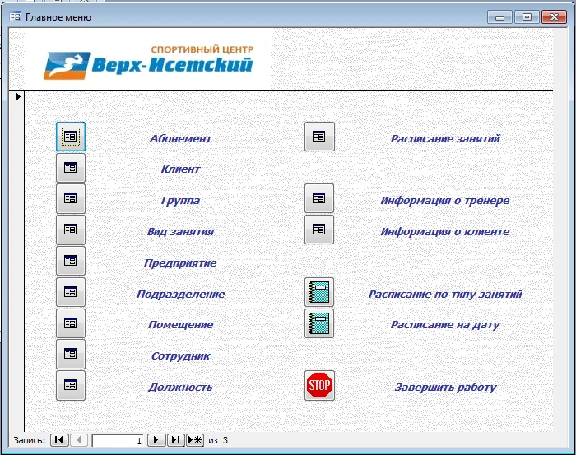
Task: Create new record navigation button
Action: pyautogui.click(x=195, y=440)
